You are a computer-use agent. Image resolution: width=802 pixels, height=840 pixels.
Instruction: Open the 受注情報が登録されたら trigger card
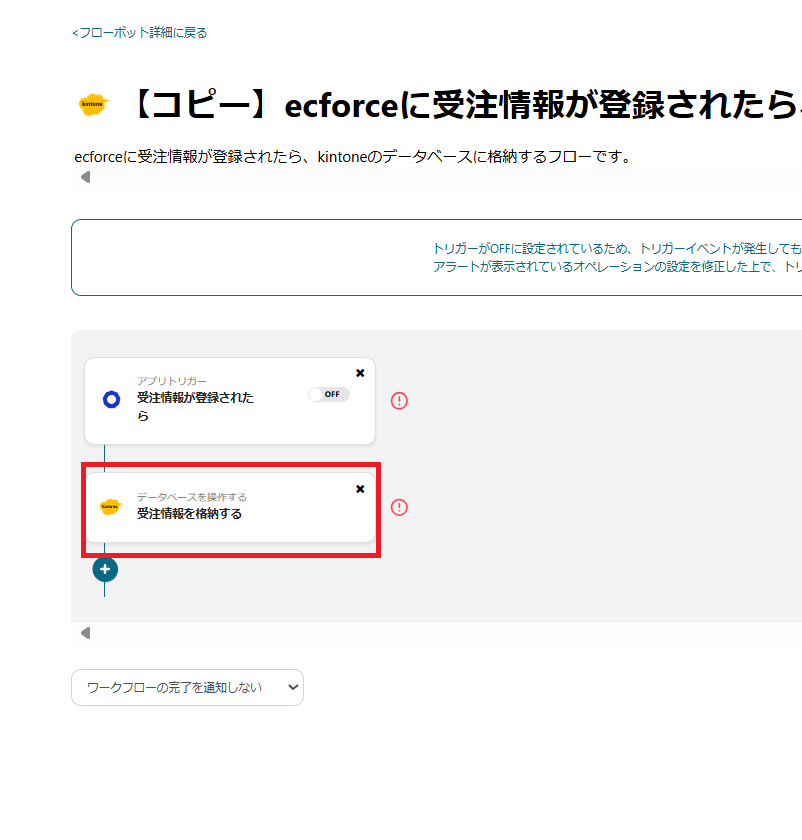pos(230,401)
